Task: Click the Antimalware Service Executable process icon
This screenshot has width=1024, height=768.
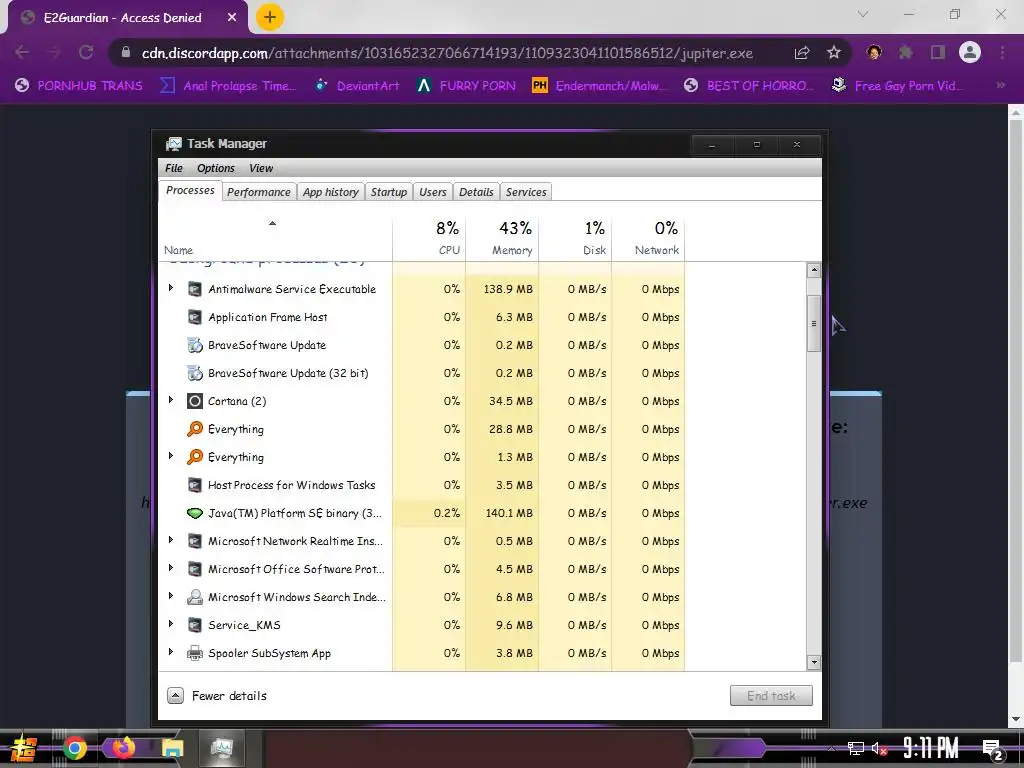Action: (195, 289)
